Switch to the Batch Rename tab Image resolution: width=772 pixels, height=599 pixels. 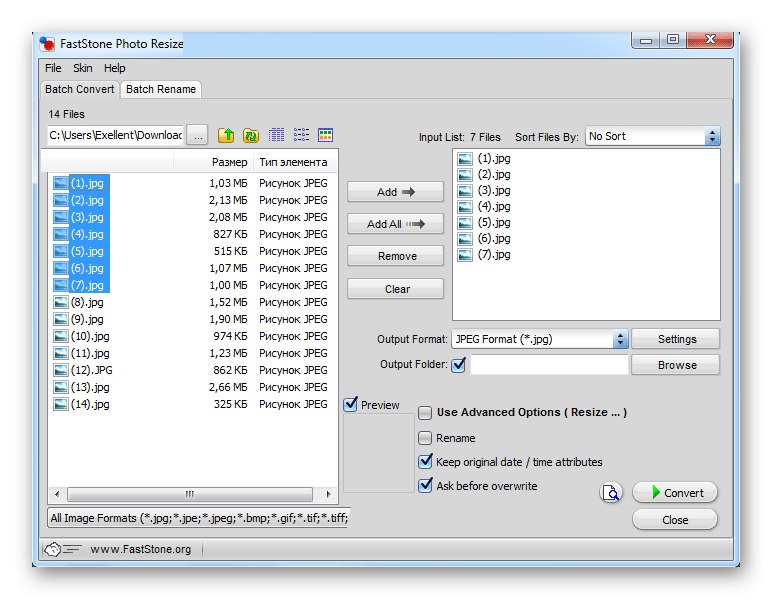[x=161, y=89]
